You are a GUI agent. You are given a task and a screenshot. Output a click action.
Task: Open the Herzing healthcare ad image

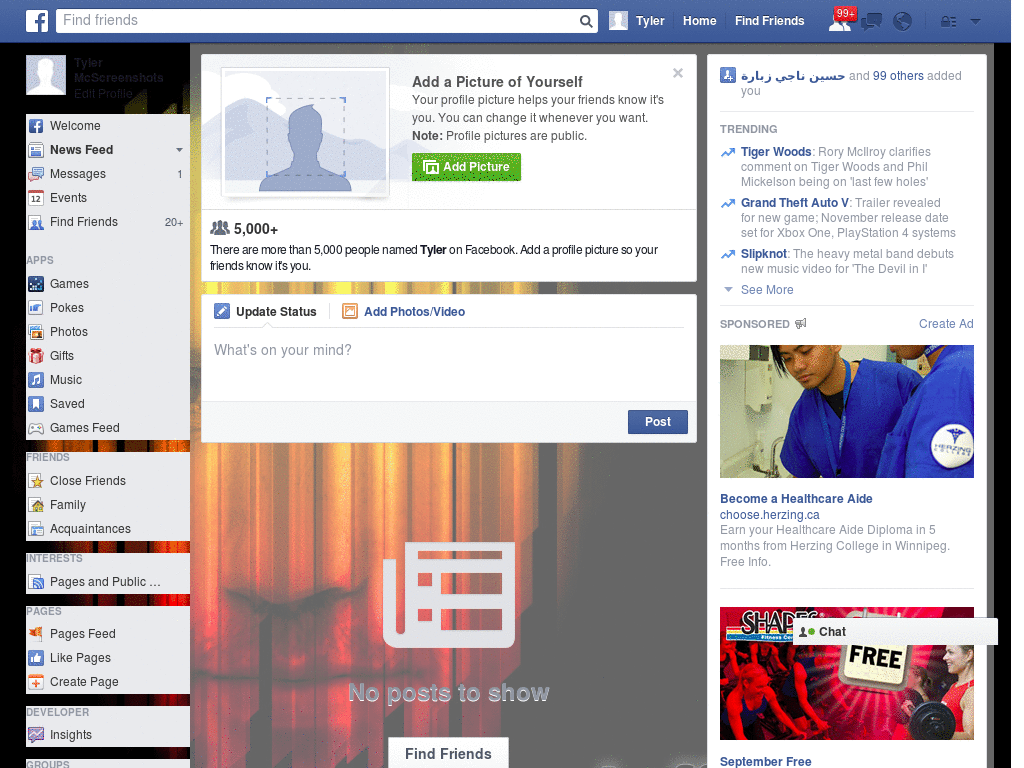tap(846, 411)
